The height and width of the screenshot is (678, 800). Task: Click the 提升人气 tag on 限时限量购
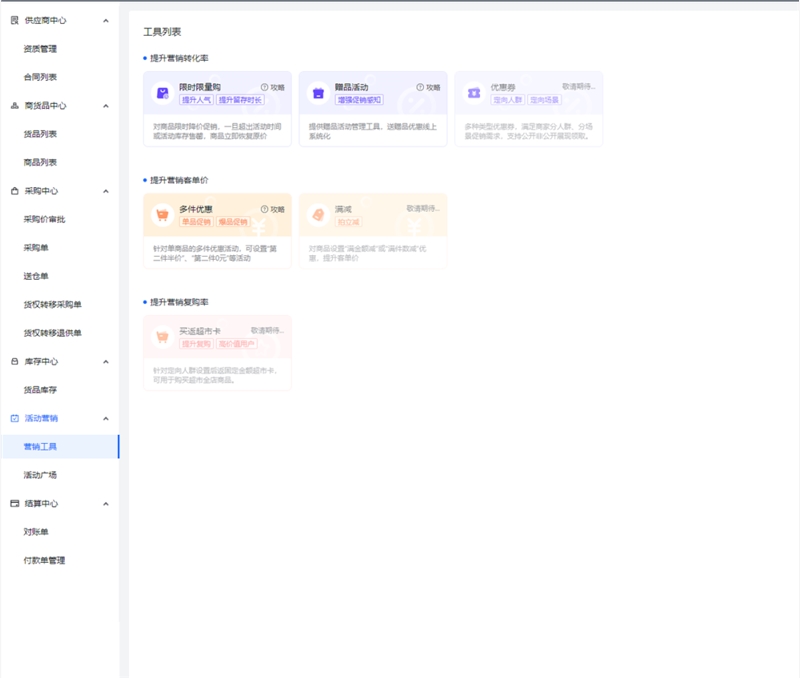[x=196, y=100]
